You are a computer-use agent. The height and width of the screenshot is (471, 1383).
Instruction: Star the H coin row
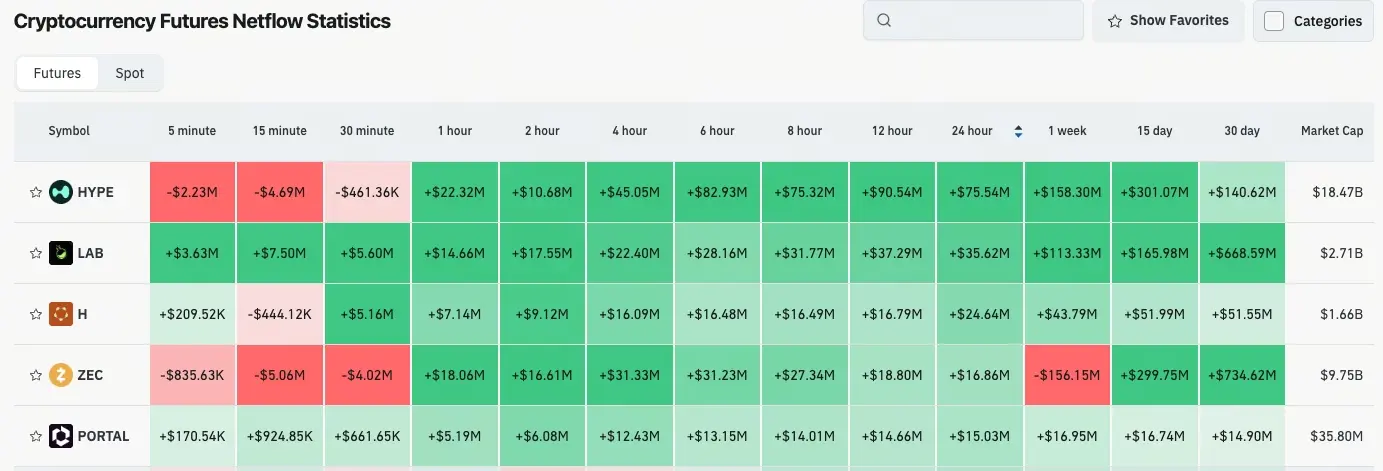point(36,314)
